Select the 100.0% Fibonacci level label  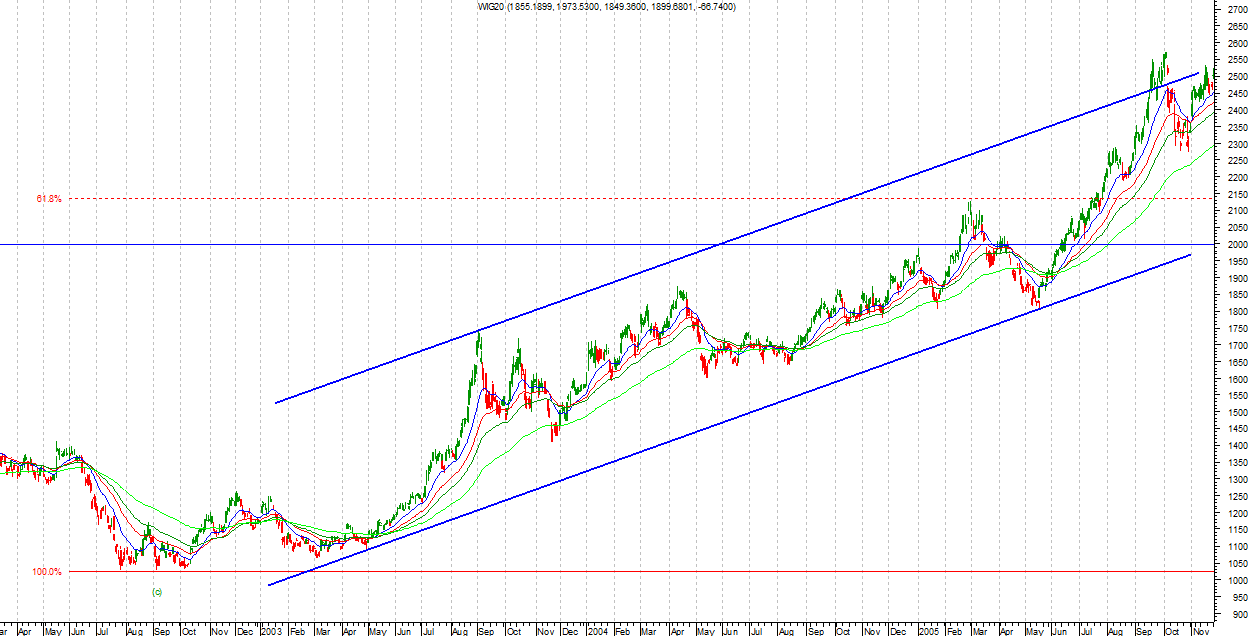[x=47, y=572]
